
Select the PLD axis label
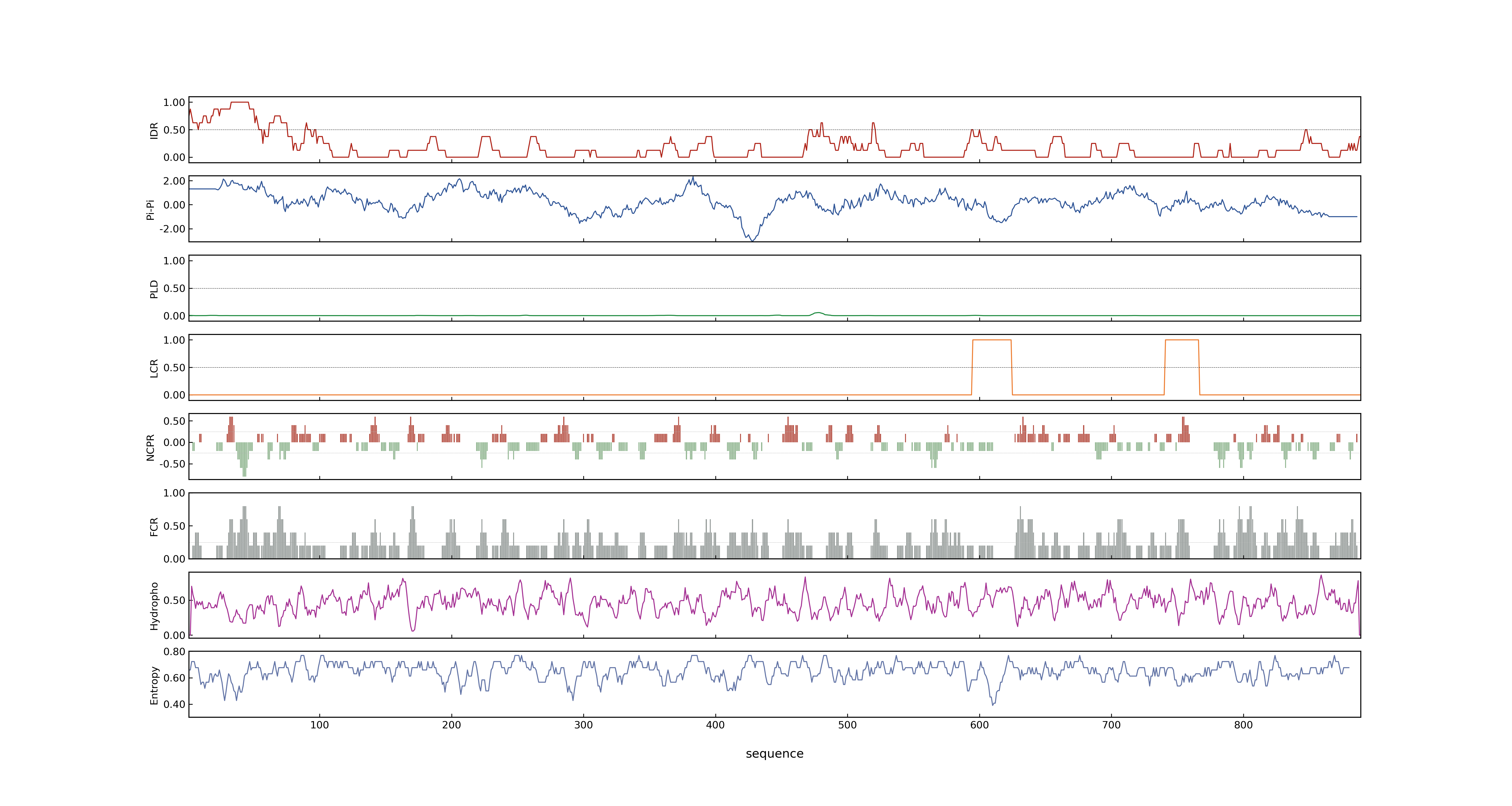pyautogui.click(x=154, y=288)
